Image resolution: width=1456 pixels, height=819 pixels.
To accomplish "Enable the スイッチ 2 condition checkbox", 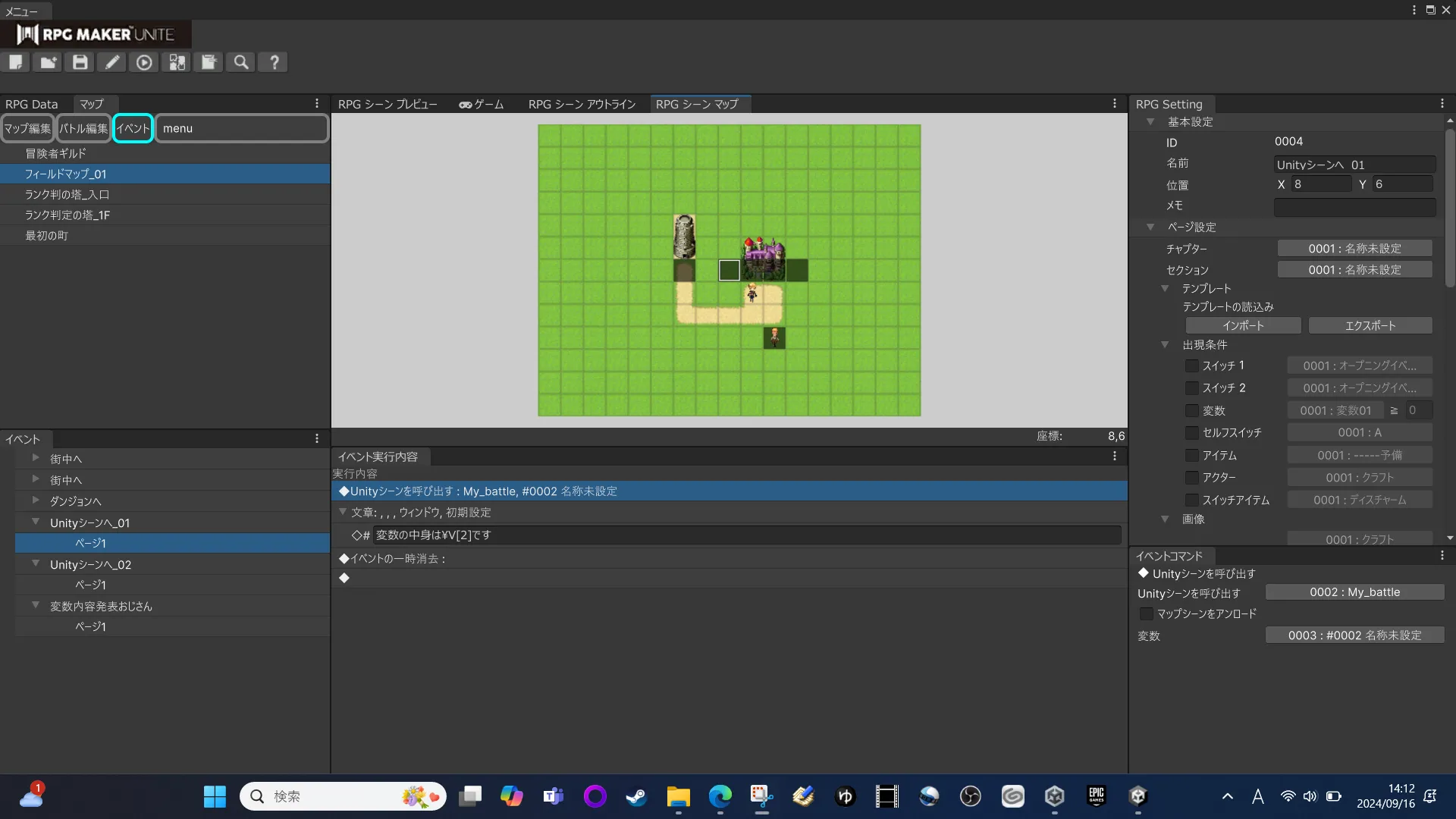I will pyautogui.click(x=1192, y=388).
